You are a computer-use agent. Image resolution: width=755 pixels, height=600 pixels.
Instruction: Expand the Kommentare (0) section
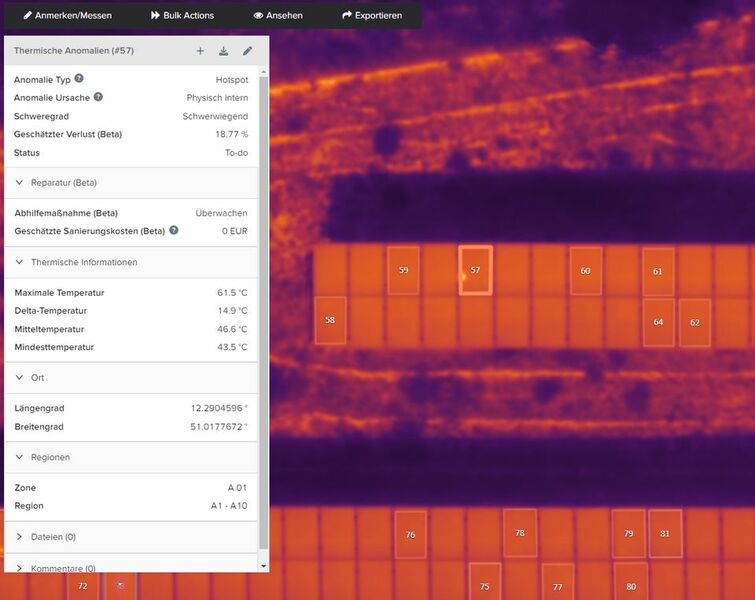click(20, 568)
